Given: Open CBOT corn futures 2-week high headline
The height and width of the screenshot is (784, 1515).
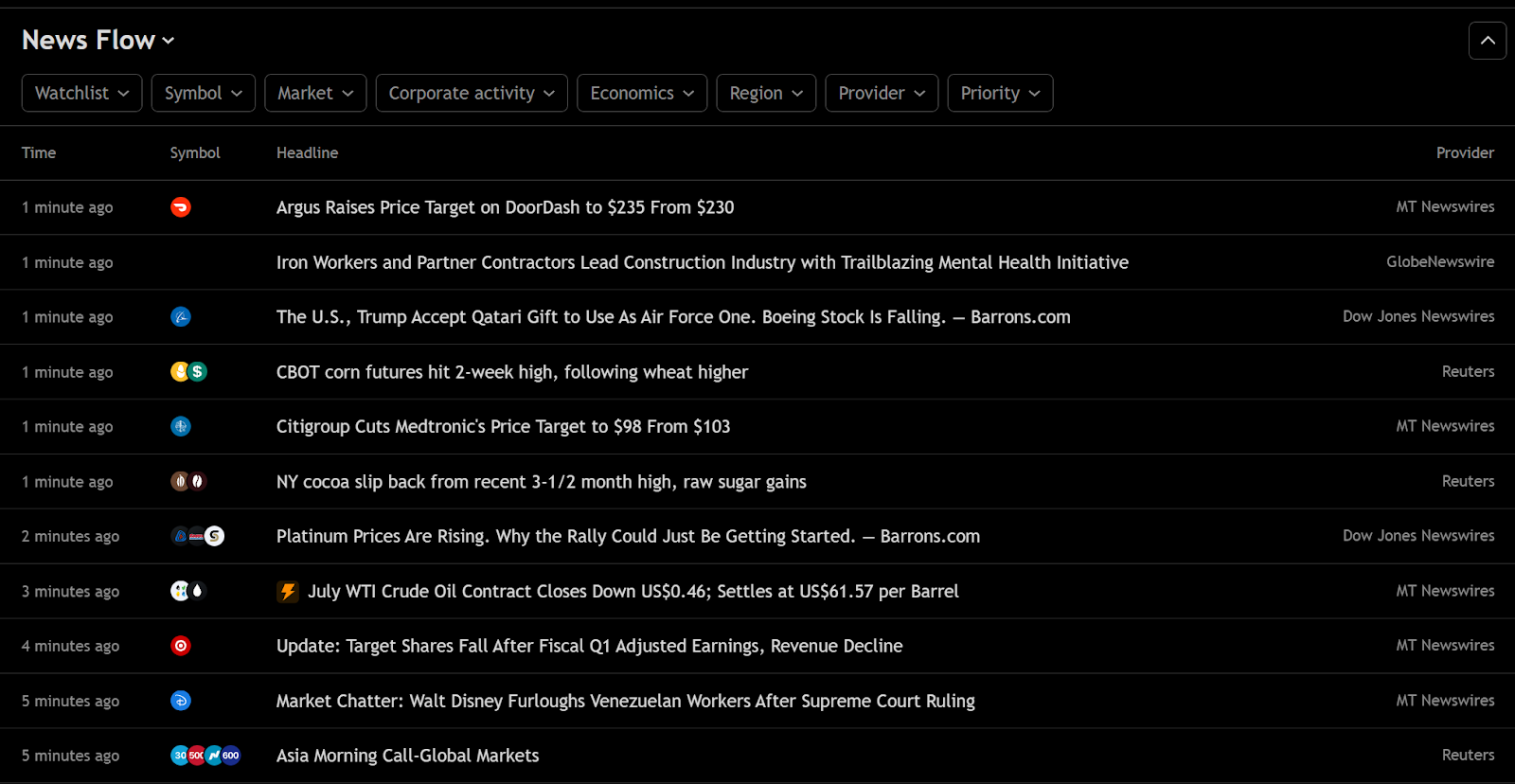Looking at the screenshot, I should click(x=512, y=372).
